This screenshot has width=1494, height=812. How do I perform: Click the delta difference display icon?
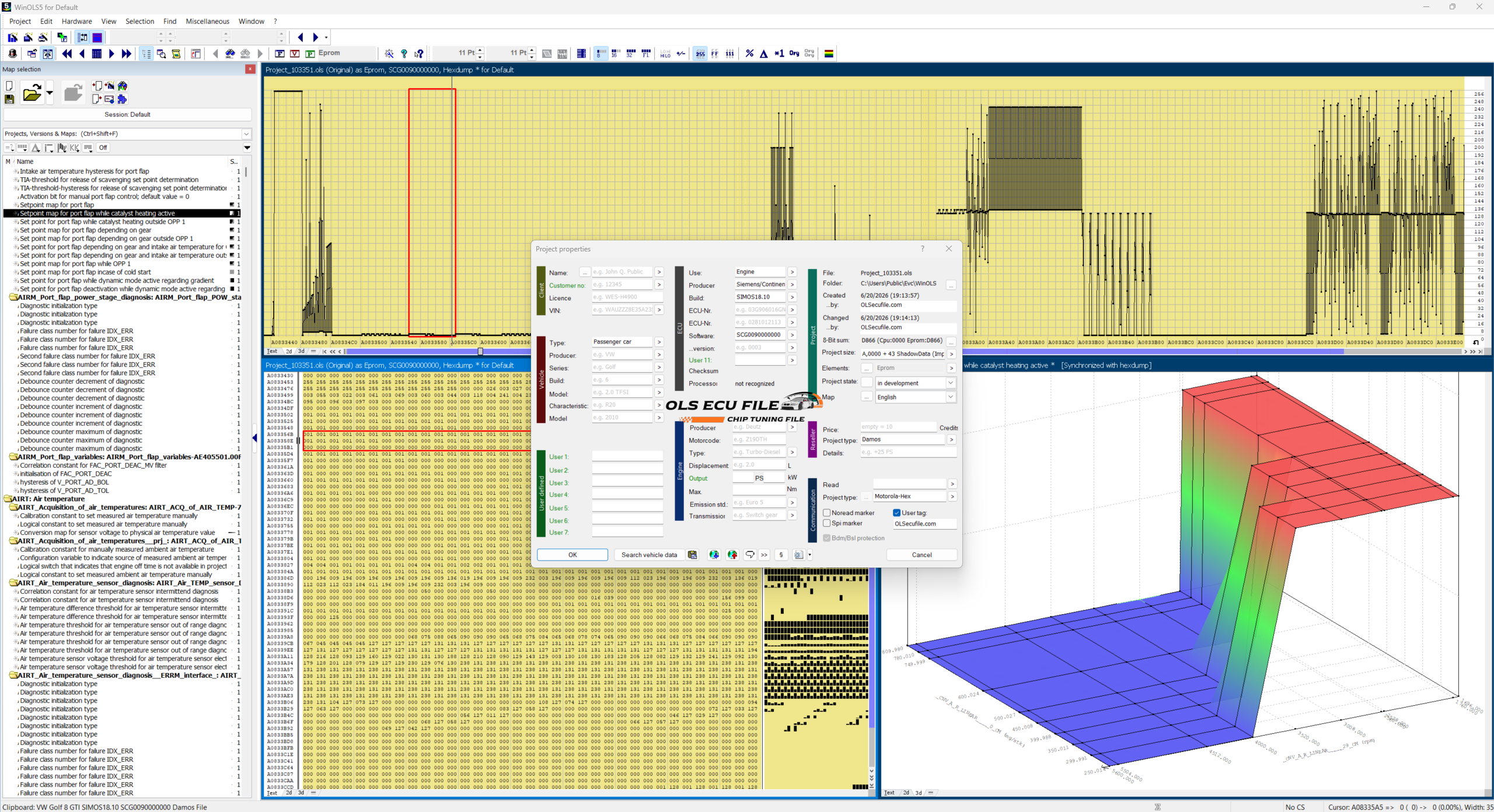tap(764, 54)
